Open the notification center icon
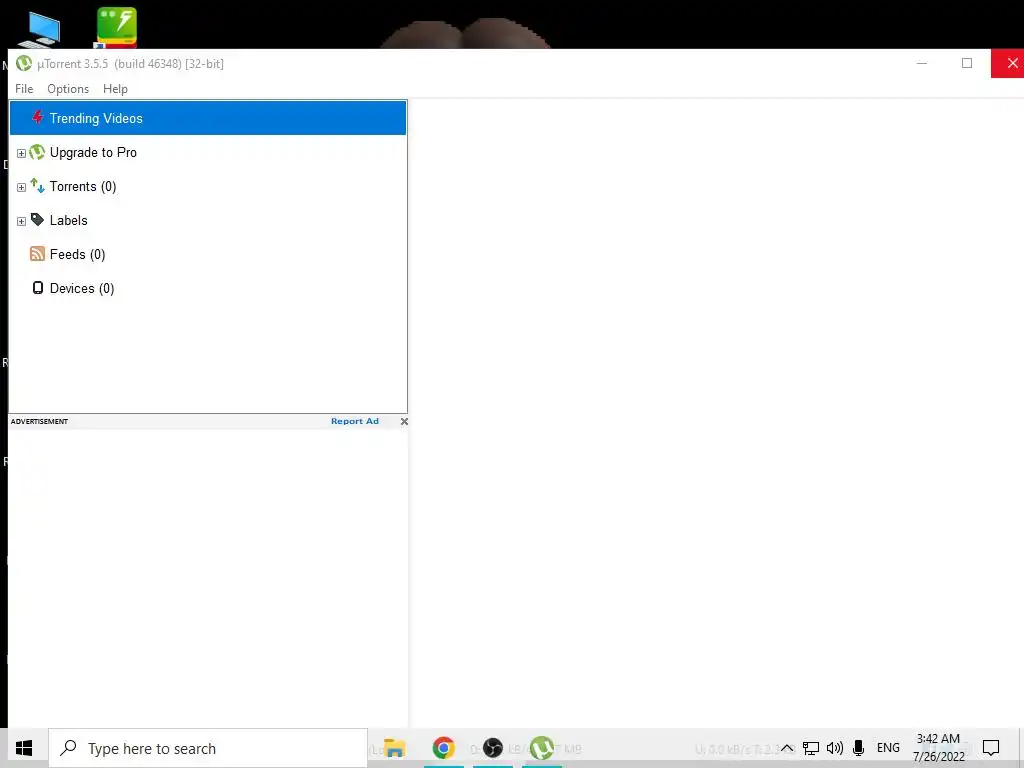1024x768 pixels. 991,748
